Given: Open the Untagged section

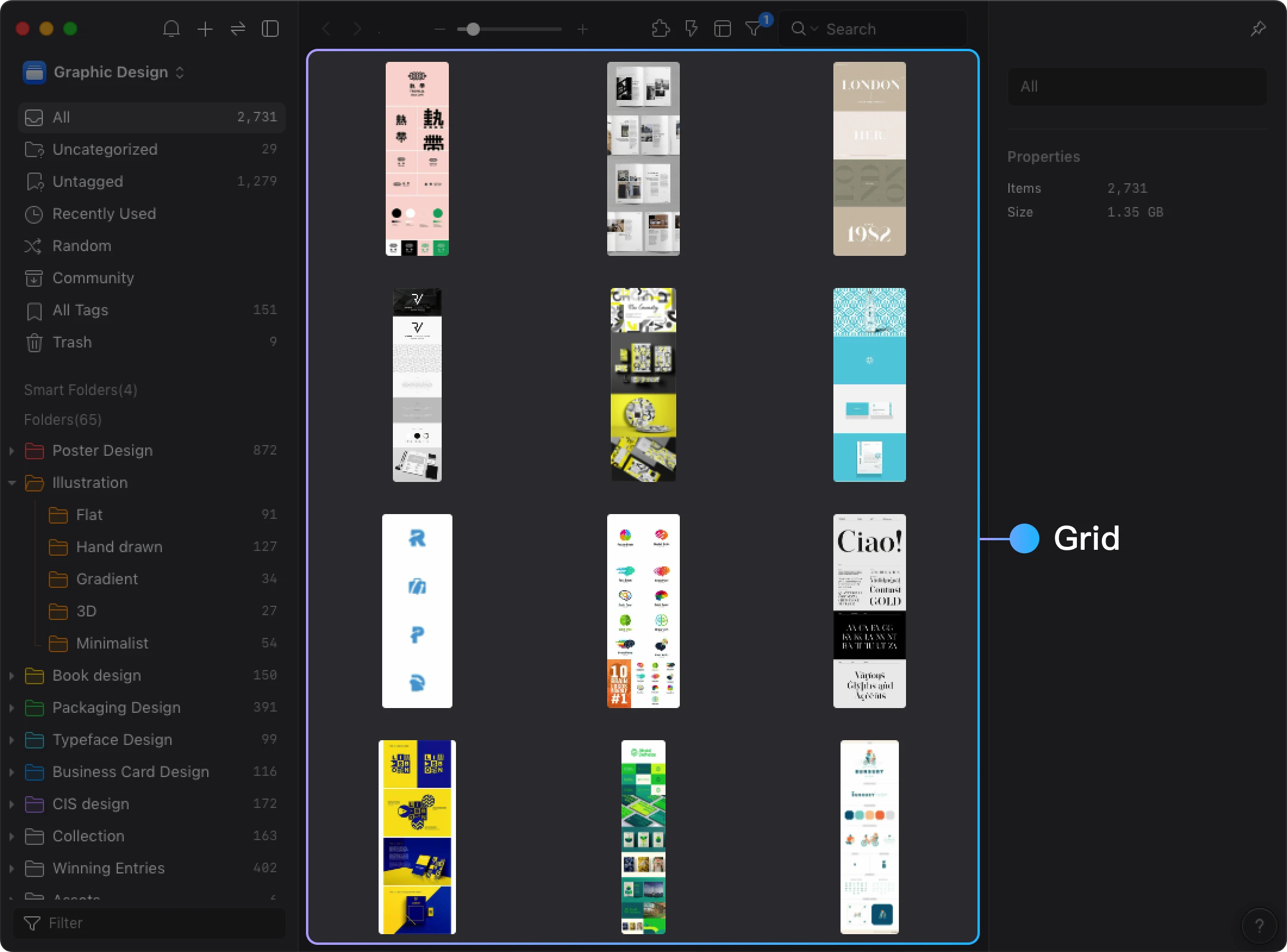Looking at the screenshot, I should click(x=152, y=181).
